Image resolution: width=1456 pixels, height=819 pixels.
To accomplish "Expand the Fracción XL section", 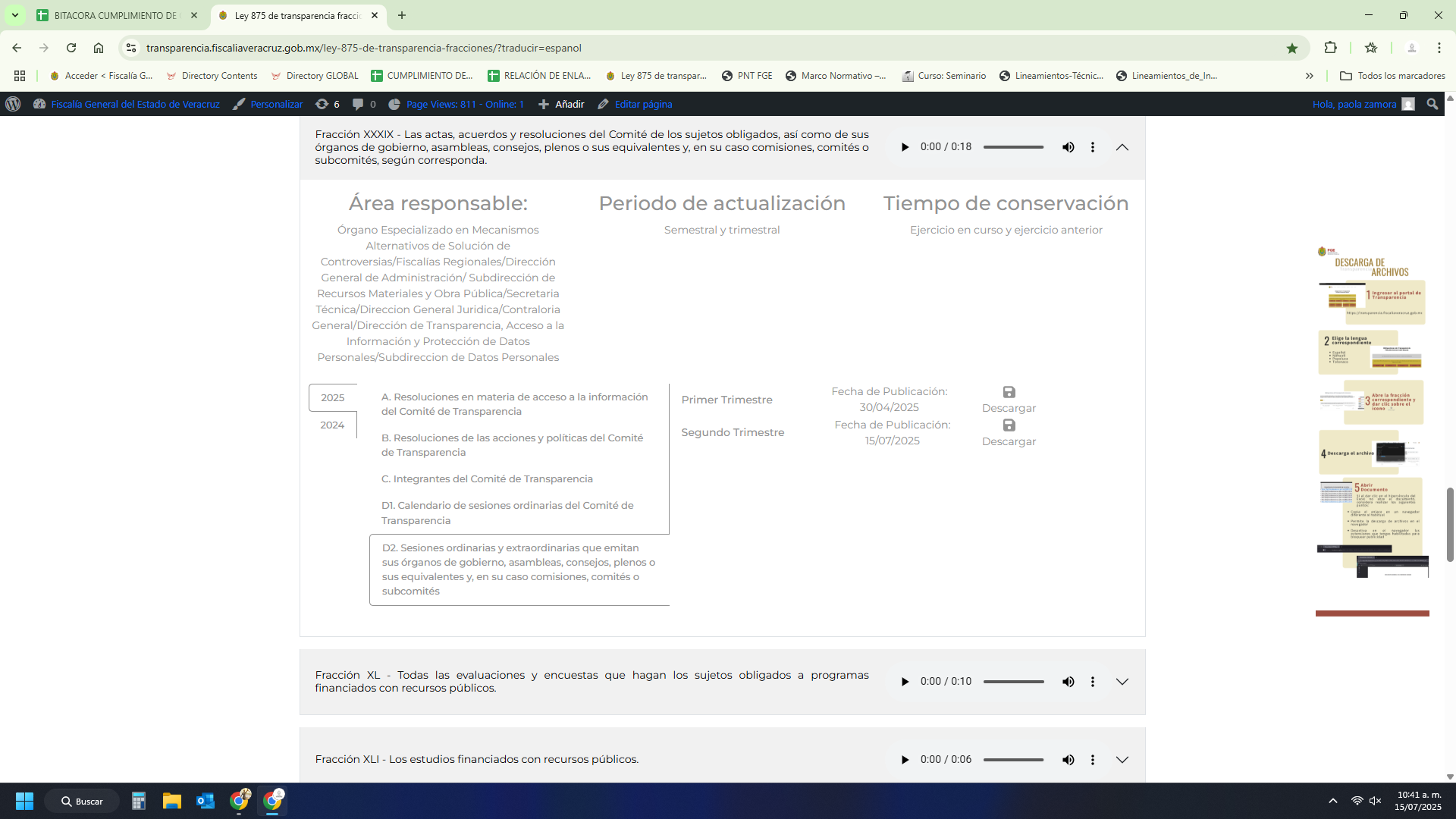I will coord(1122,682).
